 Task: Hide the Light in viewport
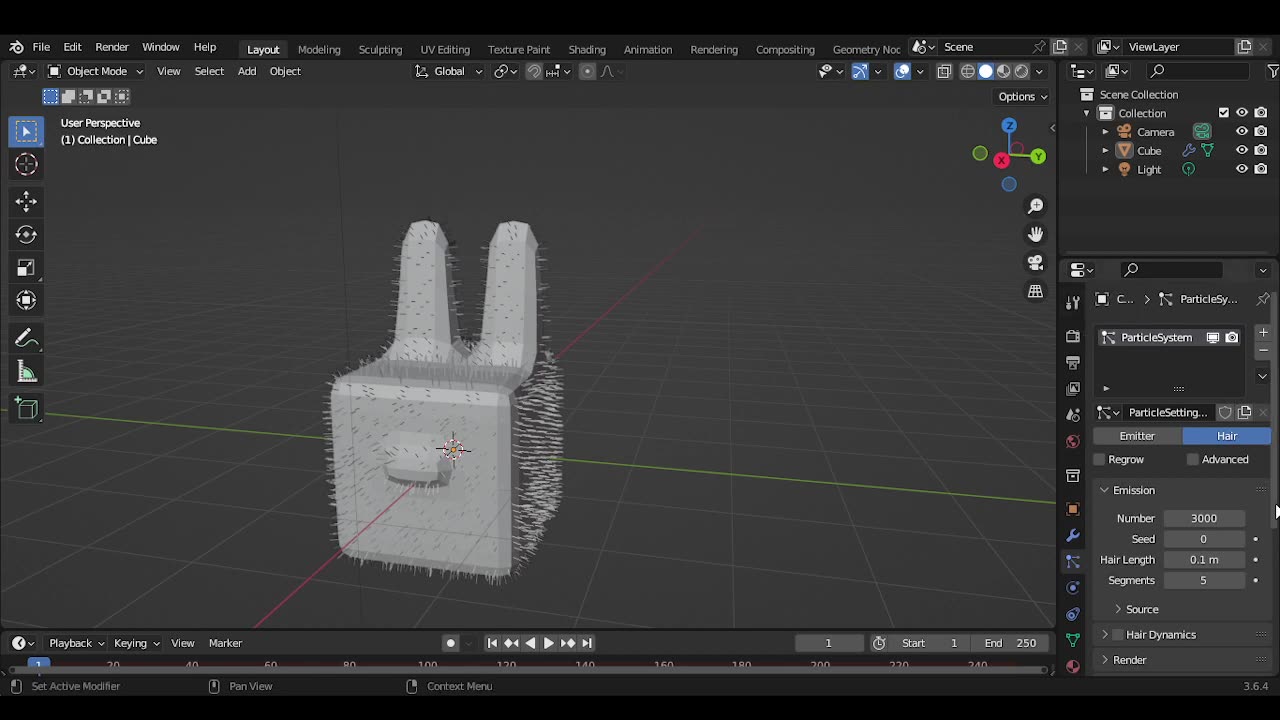coord(1242,170)
